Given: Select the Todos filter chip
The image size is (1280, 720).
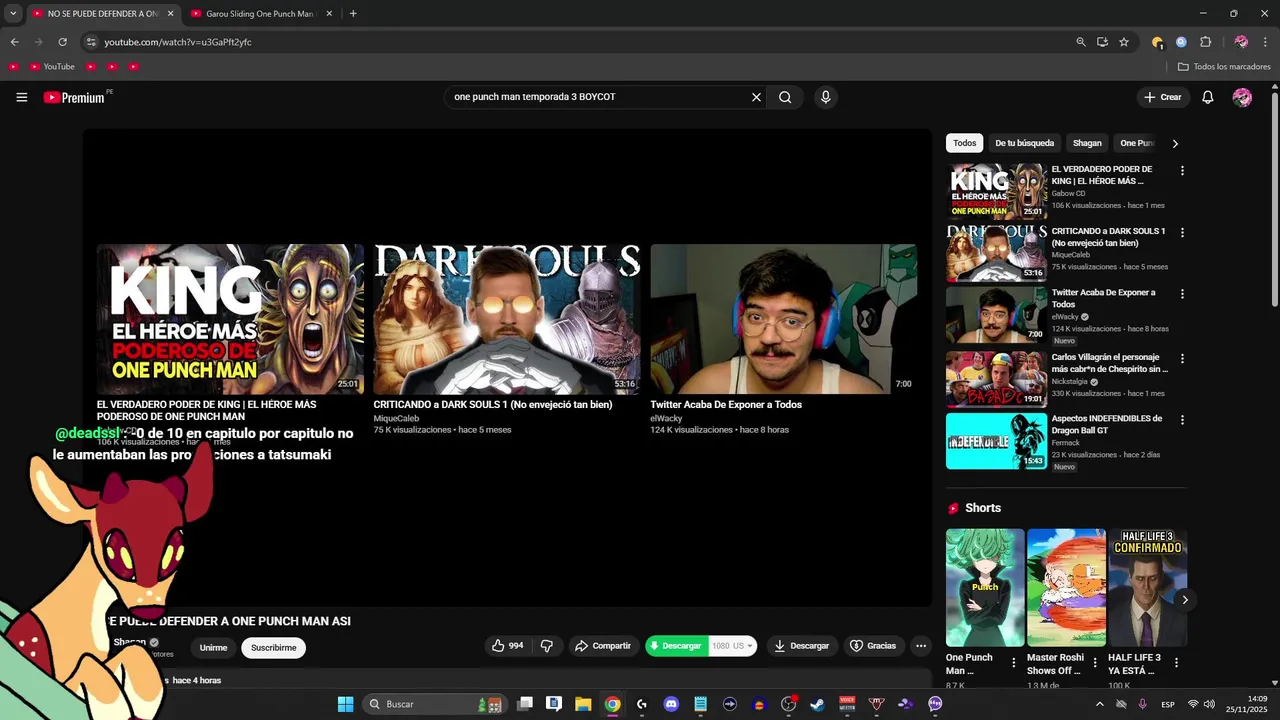Looking at the screenshot, I should coord(964,143).
